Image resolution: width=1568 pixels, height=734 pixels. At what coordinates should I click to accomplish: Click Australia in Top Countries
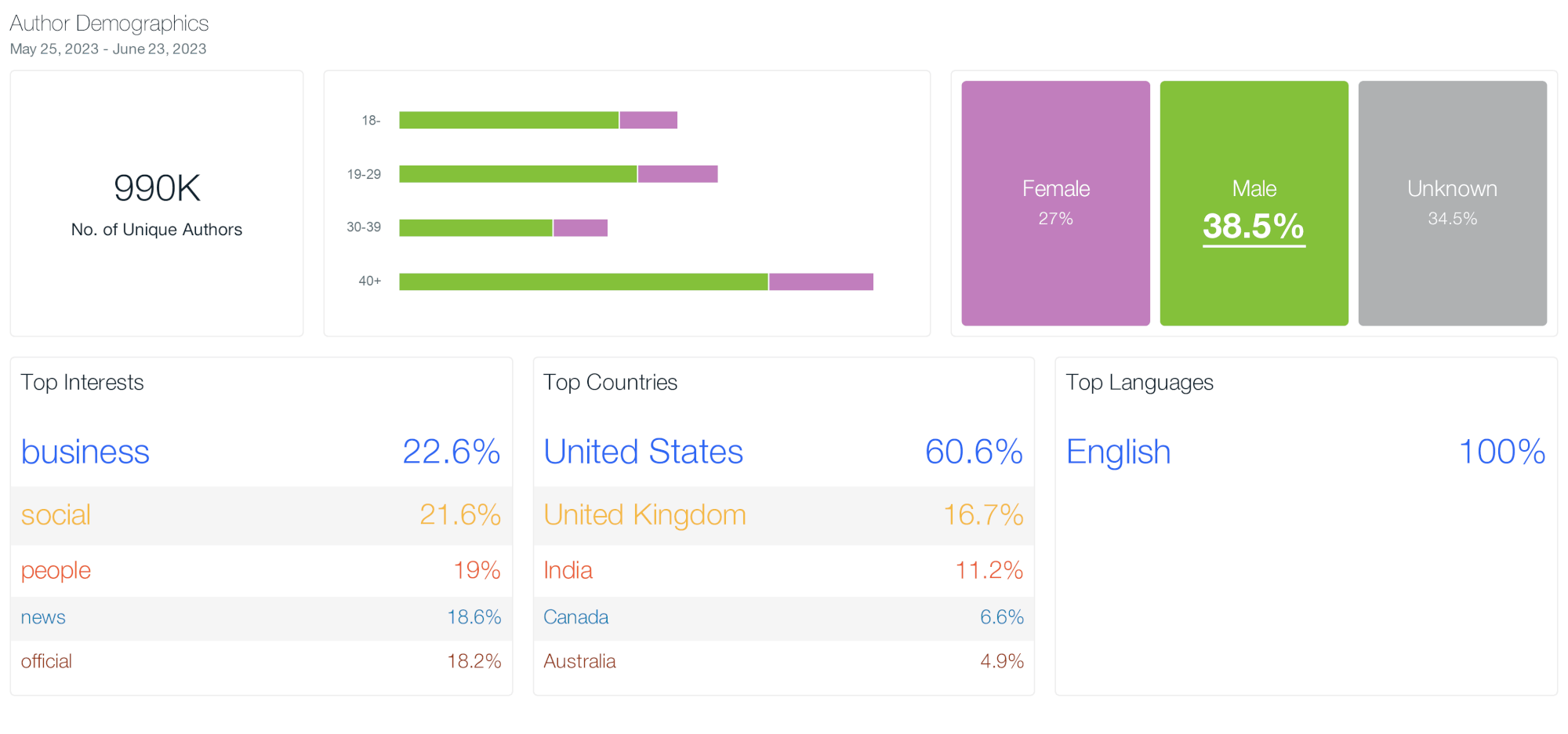tap(579, 661)
